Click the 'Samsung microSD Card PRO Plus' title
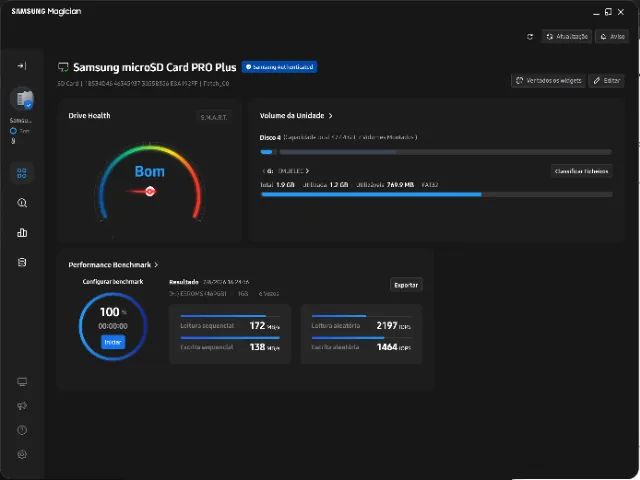This screenshot has width=640, height=480. pos(155,67)
